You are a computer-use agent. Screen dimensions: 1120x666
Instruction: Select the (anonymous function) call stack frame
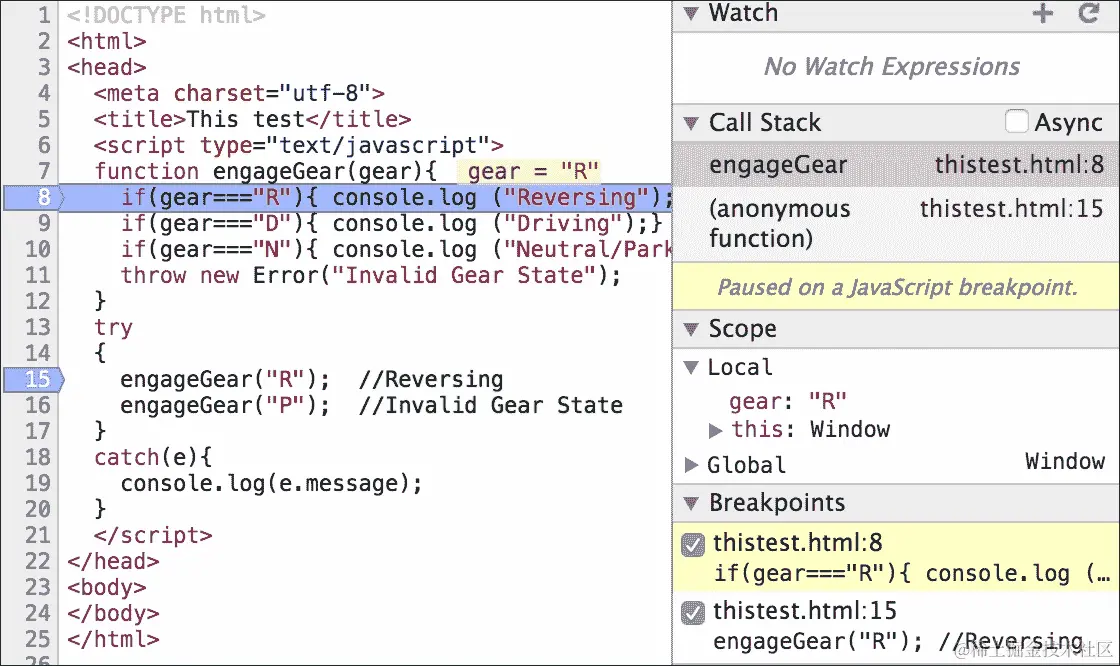(x=896, y=224)
